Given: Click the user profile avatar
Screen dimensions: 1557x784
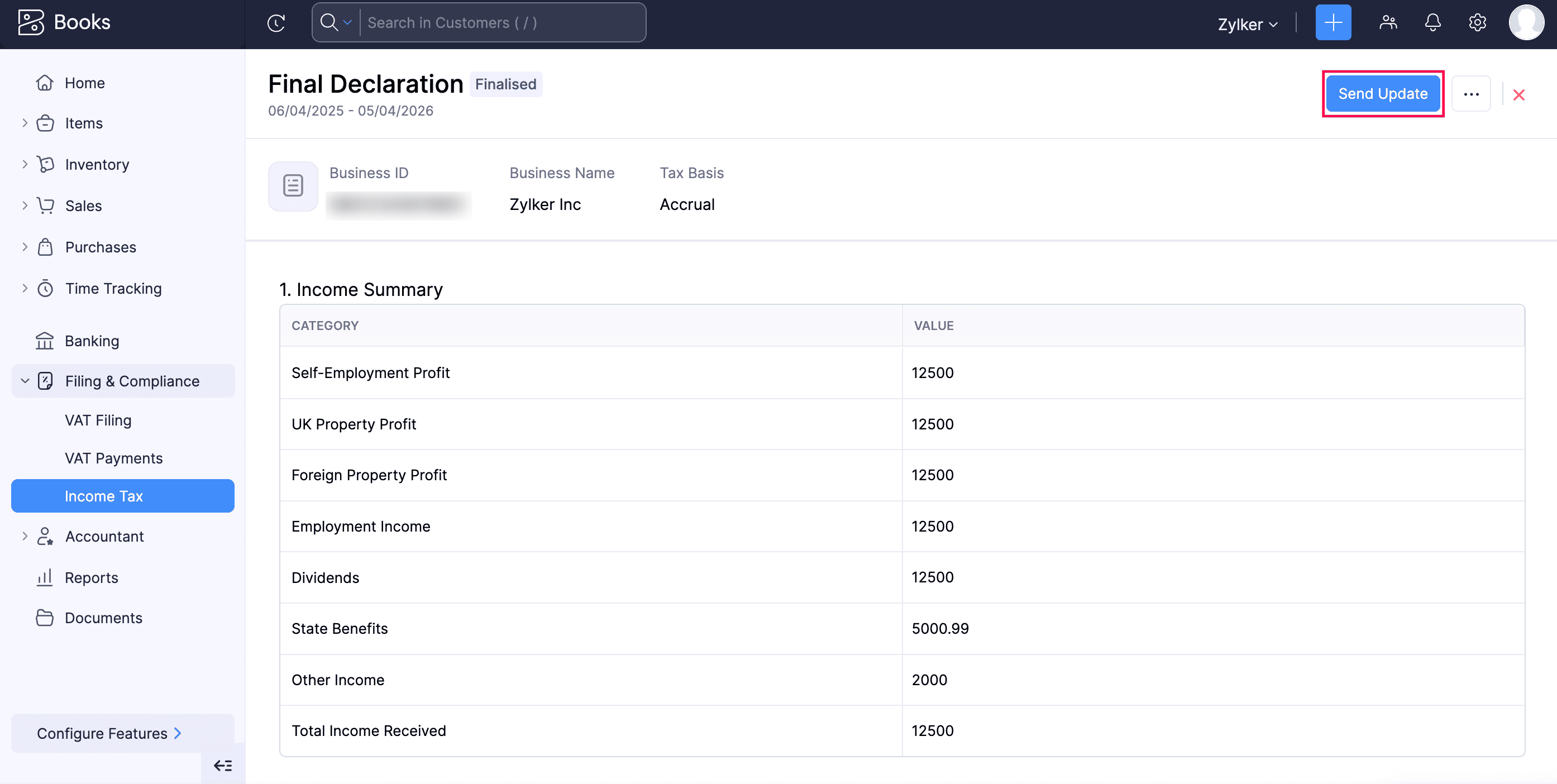Looking at the screenshot, I should (1526, 23).
